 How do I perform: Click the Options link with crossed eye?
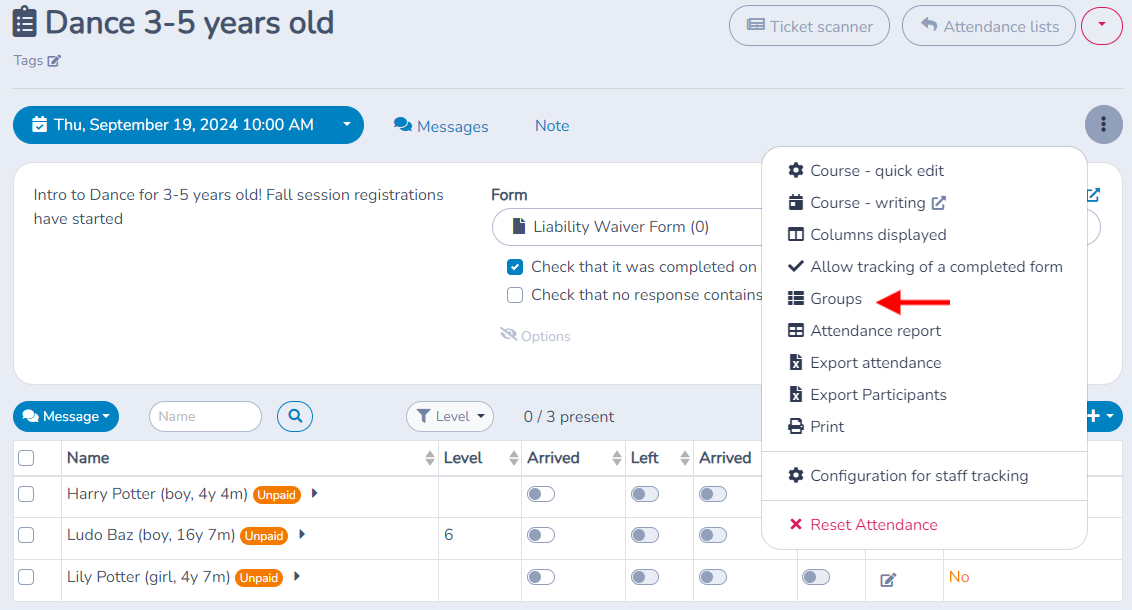(536, 336)
